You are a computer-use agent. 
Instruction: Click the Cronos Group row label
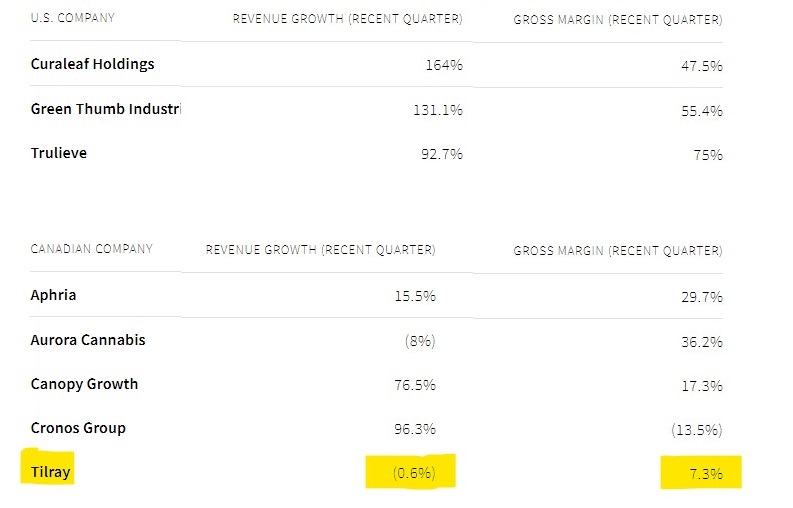tap(78, 428)
